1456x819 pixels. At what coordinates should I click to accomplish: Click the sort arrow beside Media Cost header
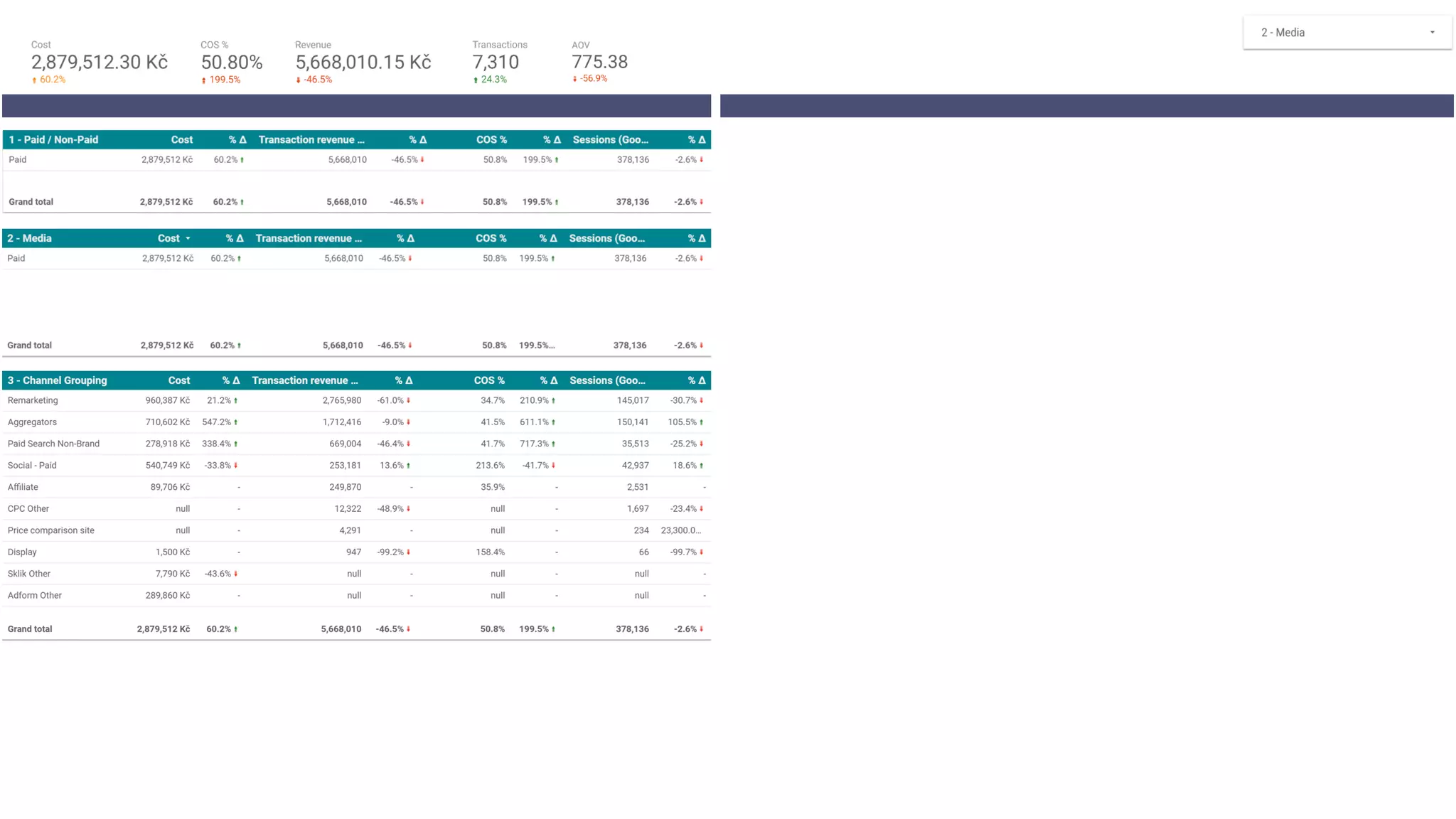click(x=188, y=239)
